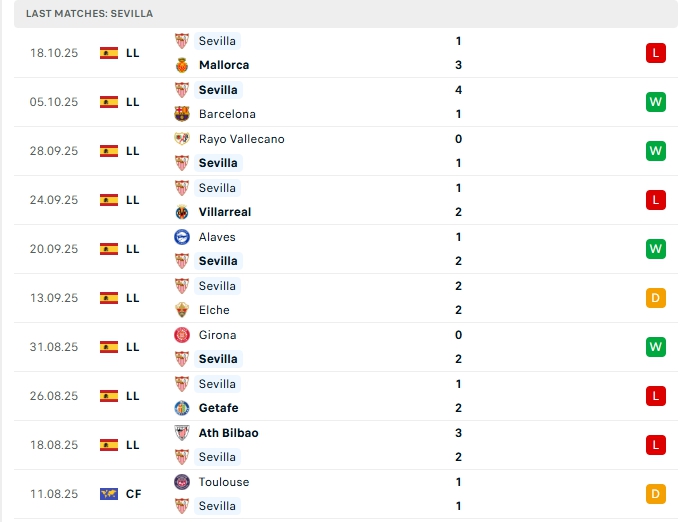Click the Rayo Vallecano crest icon

182,139
